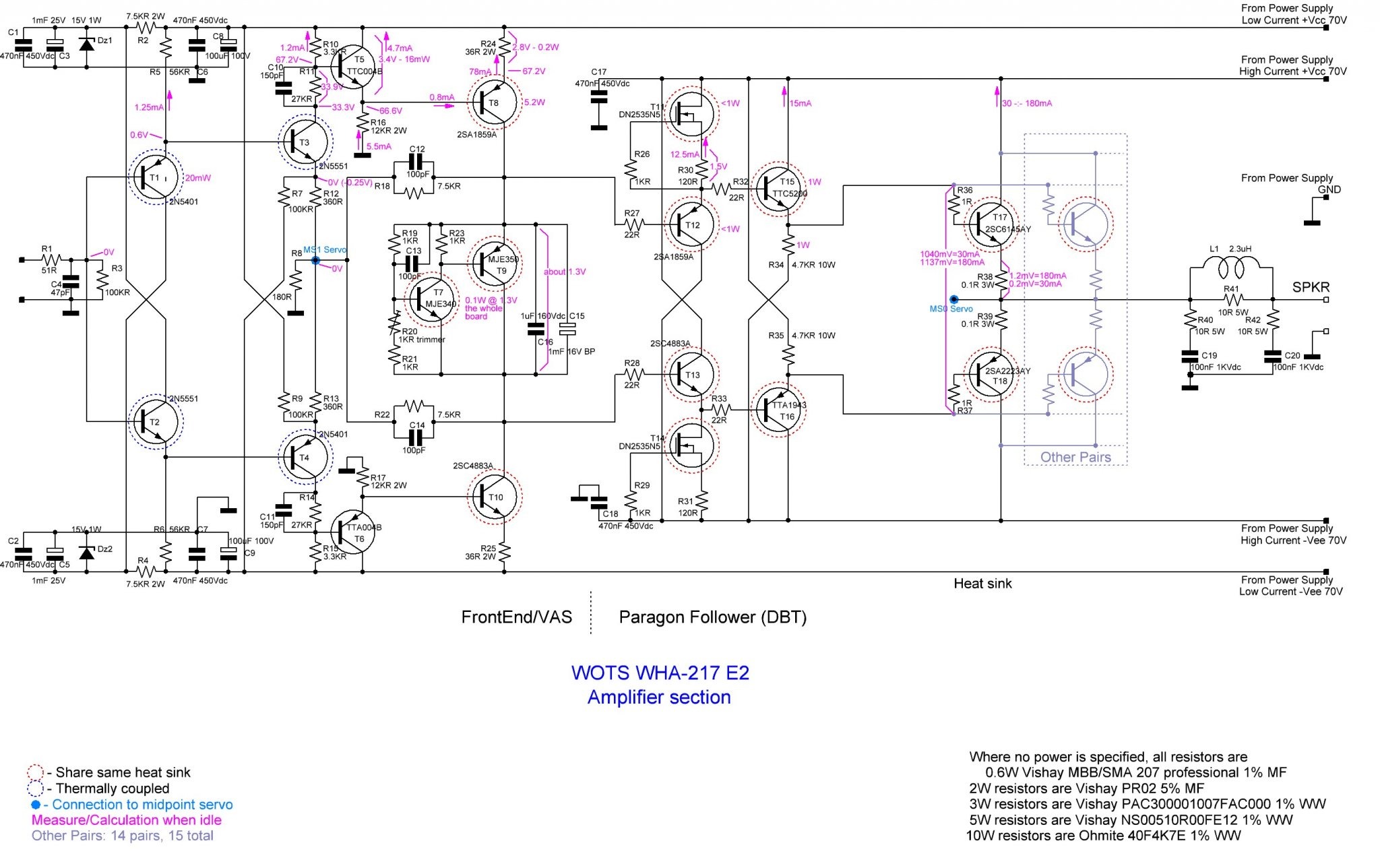Click the Paragon Follower (DBT) label
This screenshot has width=1380, height=868.
[712, 617]
